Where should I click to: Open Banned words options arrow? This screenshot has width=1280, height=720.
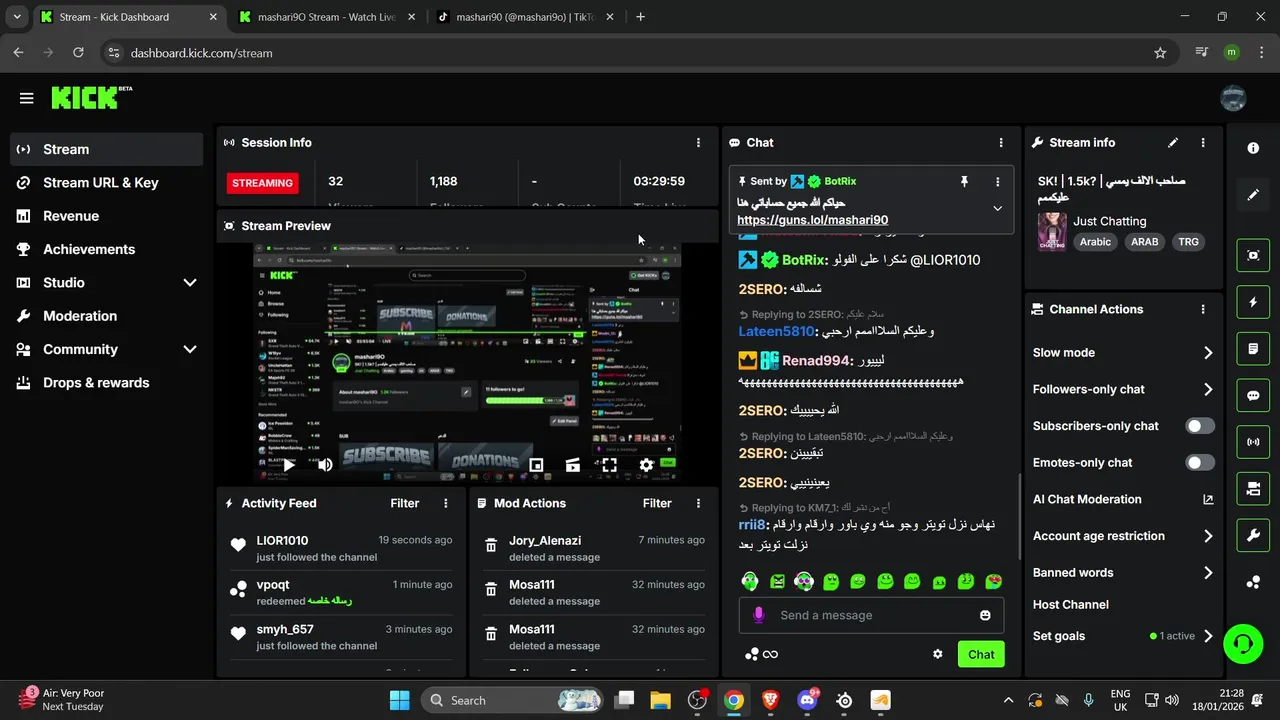[1208, 573]
